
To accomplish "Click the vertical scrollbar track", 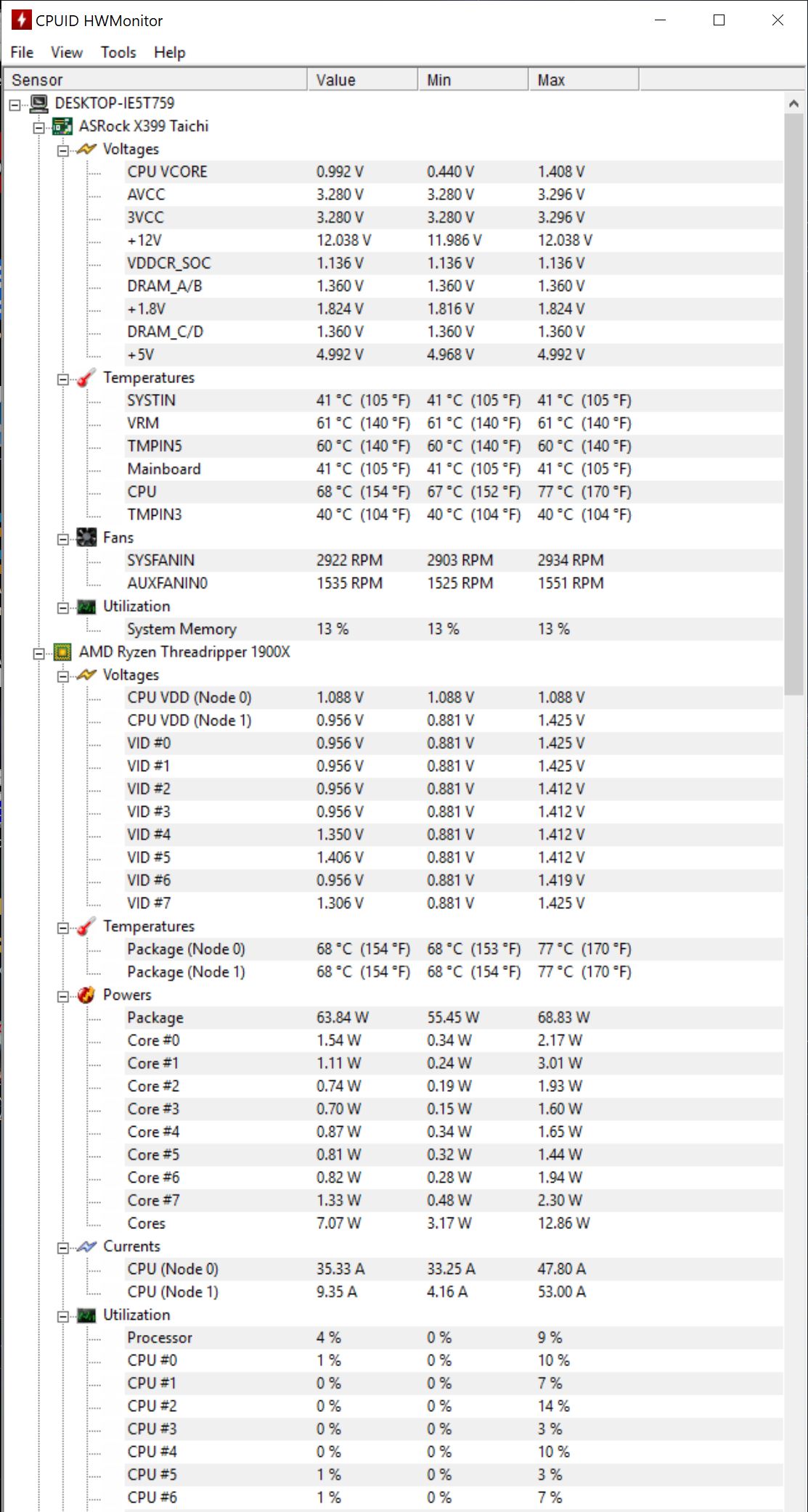I will 794,1088.
